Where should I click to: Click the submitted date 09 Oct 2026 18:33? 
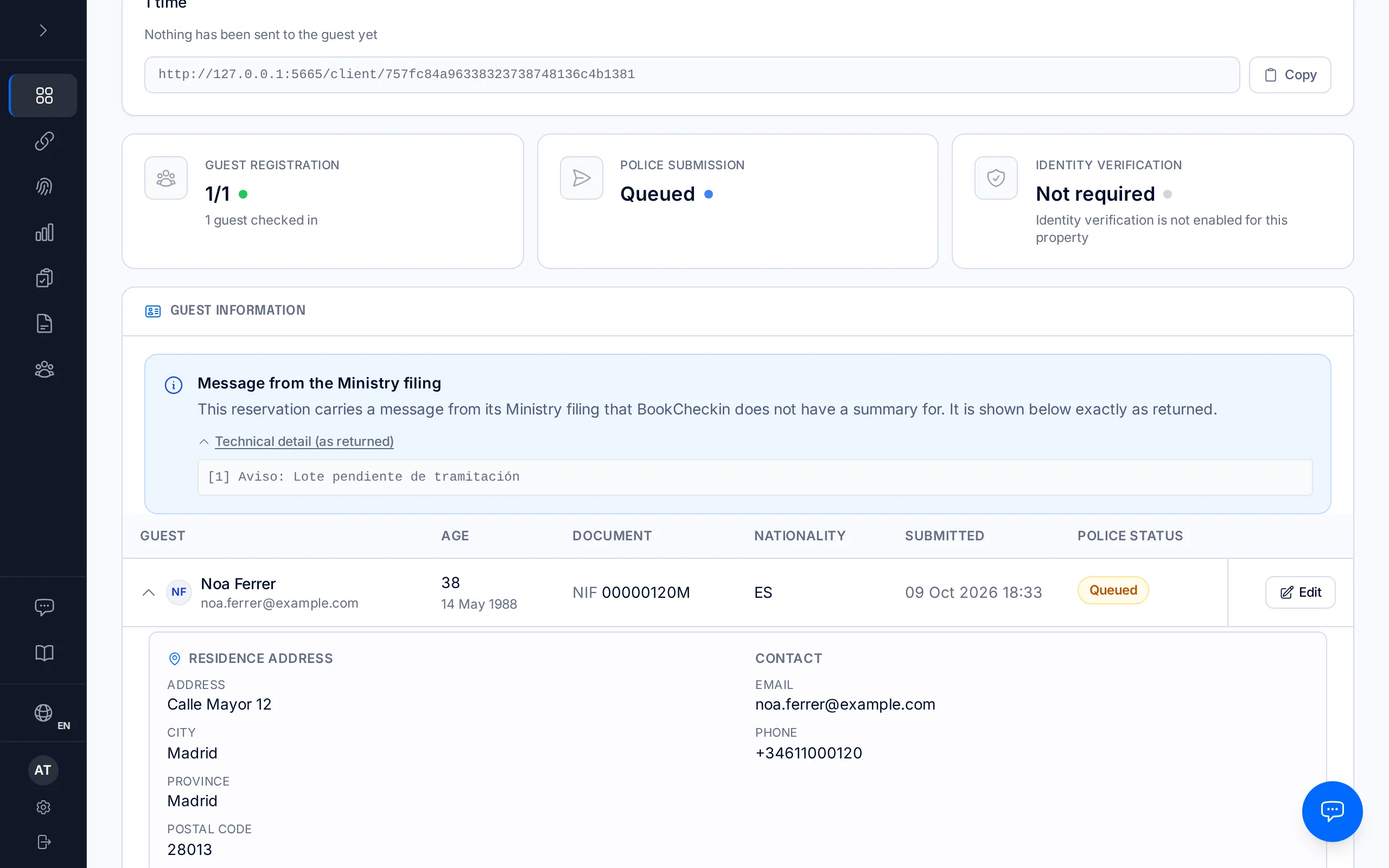(973, 592)
